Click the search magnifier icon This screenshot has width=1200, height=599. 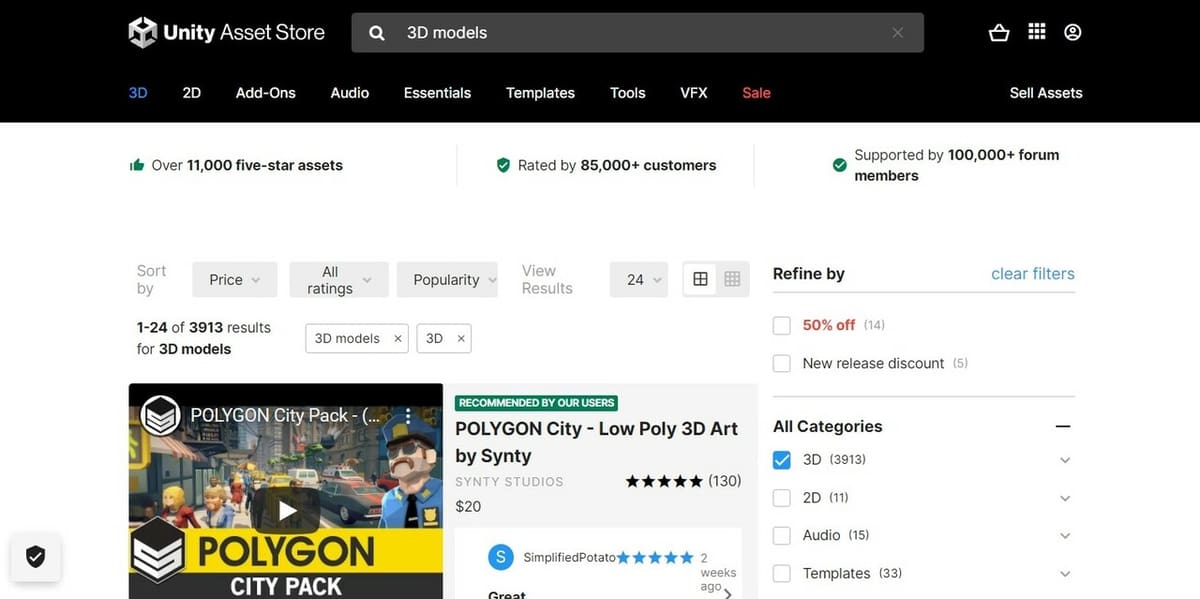pos(377,33)
